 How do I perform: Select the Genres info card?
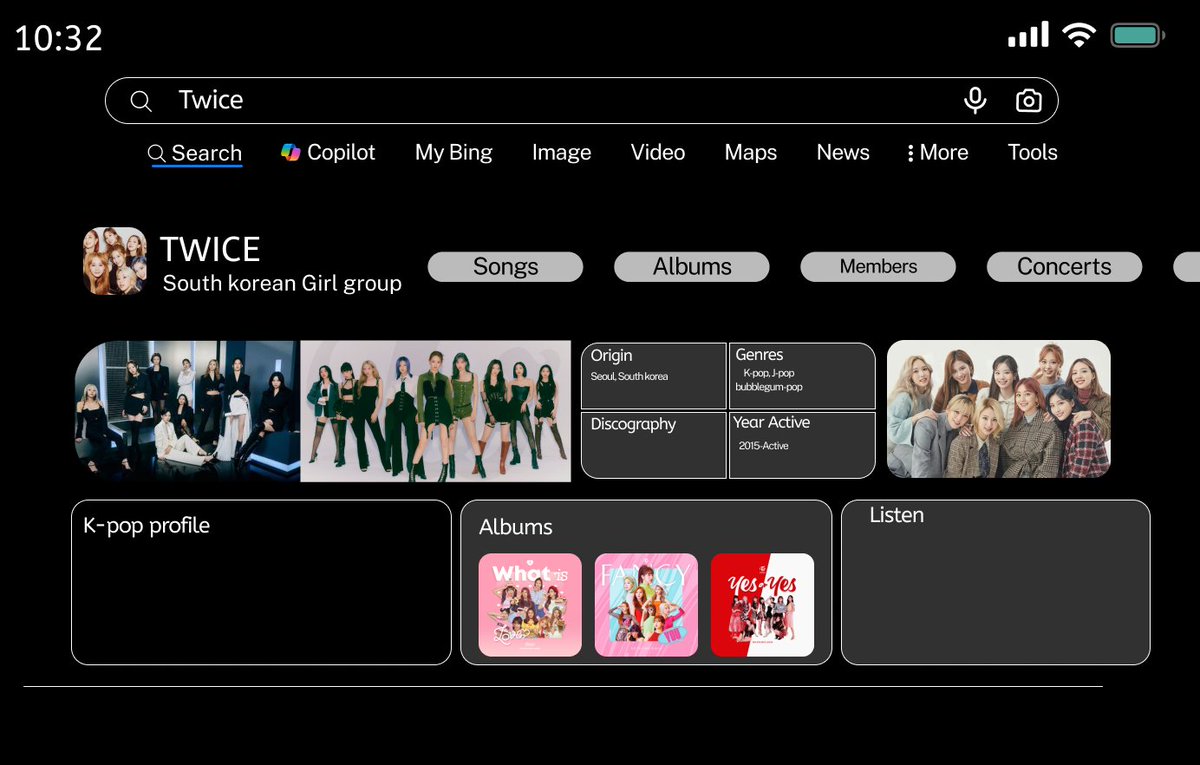point(802,376)
